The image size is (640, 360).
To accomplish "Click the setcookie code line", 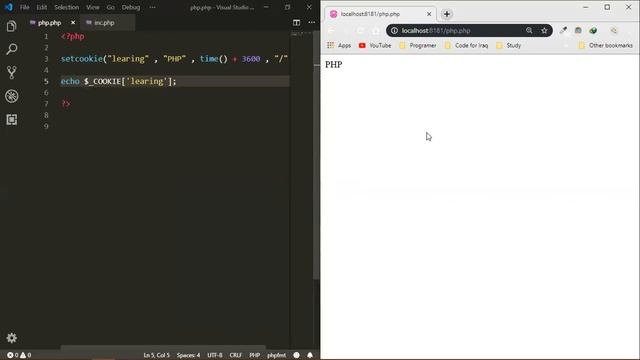I will tap(175, 59).
